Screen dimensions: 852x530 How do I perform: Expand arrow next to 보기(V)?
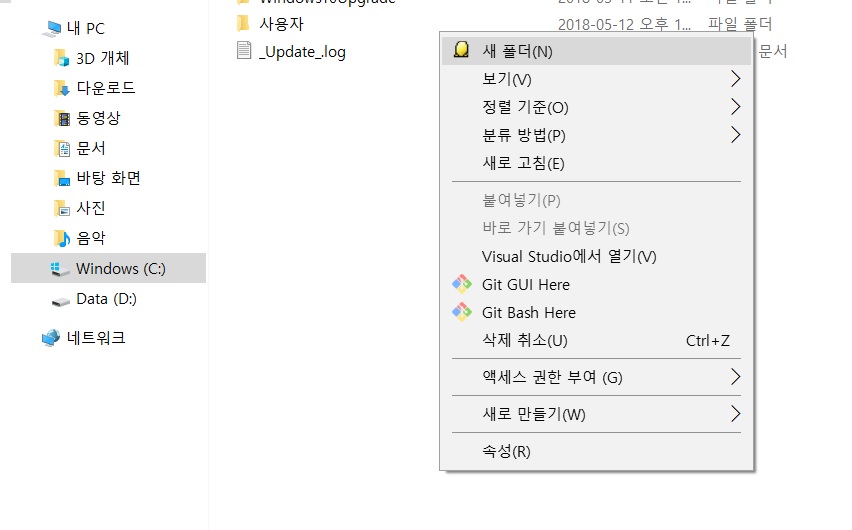point(735,79)
